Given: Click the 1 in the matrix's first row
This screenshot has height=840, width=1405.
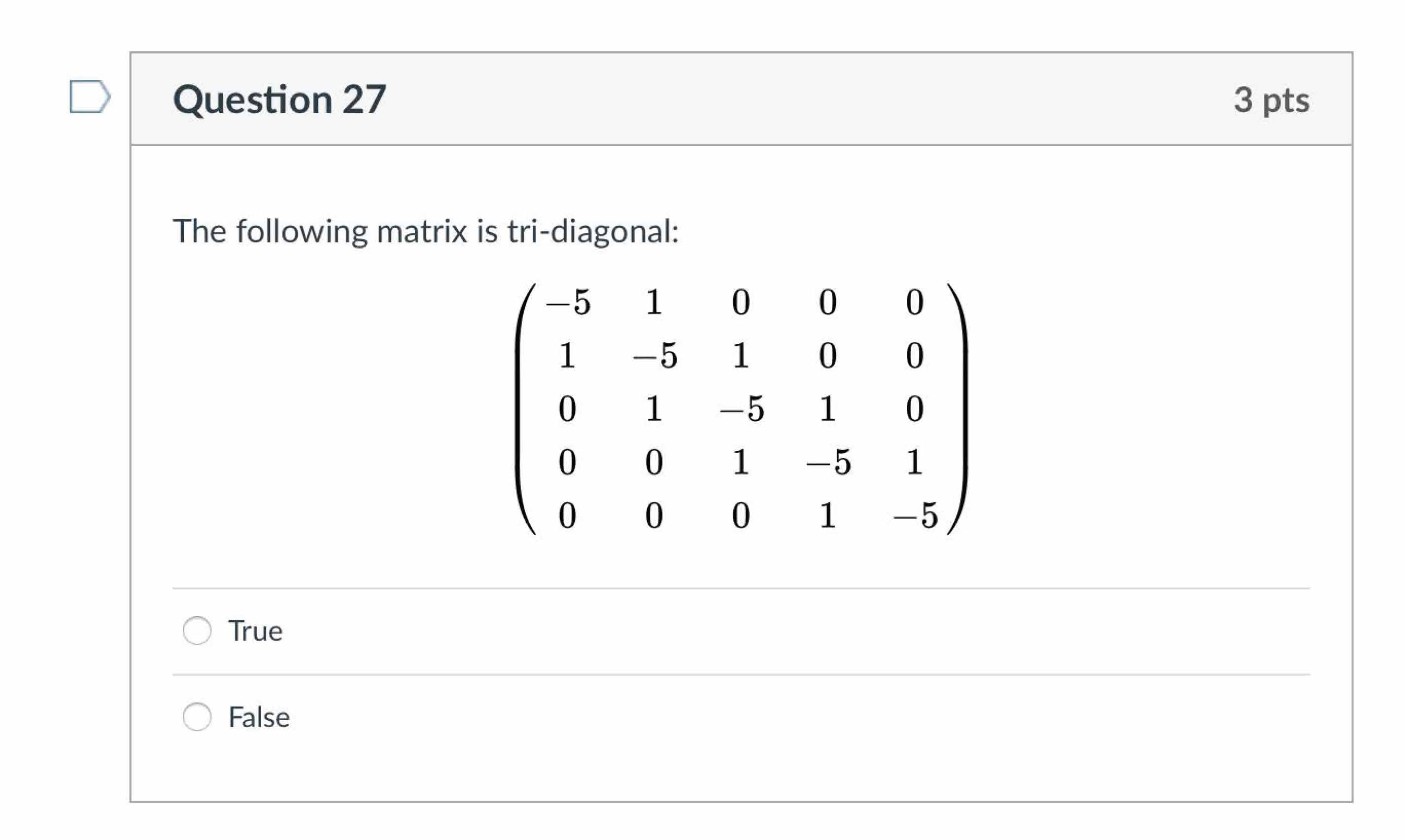Looking at the screenshot, I should 654,302.
